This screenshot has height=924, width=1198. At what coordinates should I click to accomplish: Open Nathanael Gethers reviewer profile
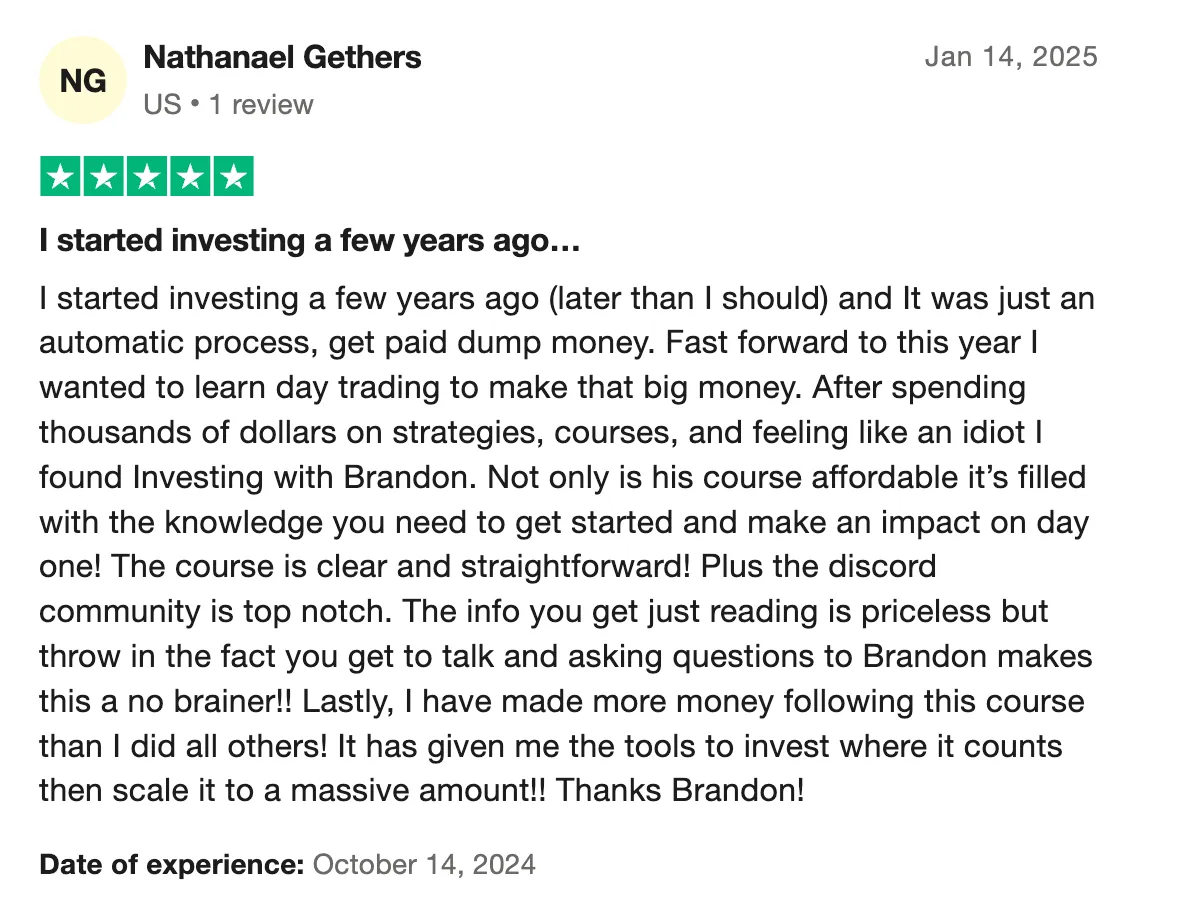282,57
